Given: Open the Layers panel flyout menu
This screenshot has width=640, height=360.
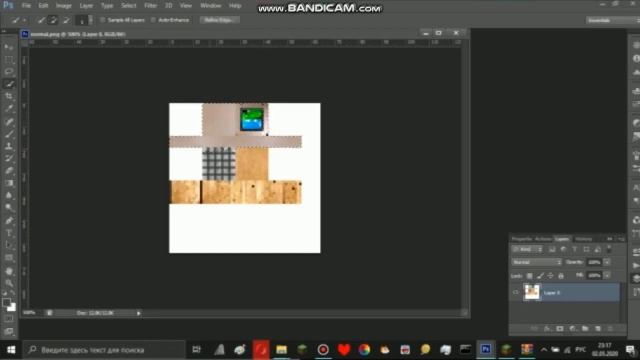Looking at the screenshot, I should [621, 239].
